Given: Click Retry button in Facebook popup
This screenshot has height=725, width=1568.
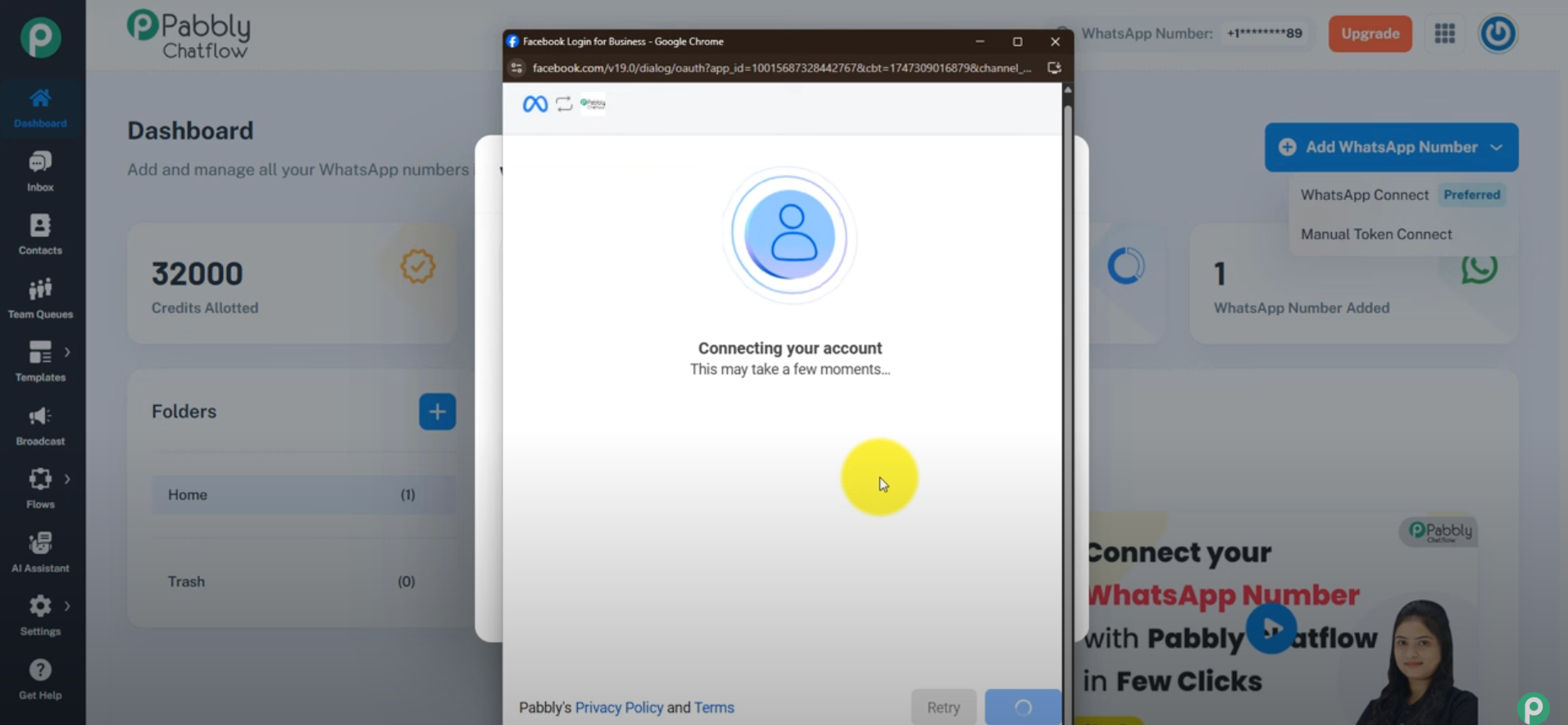Looking at the screenshot, I should click(943, 707).
